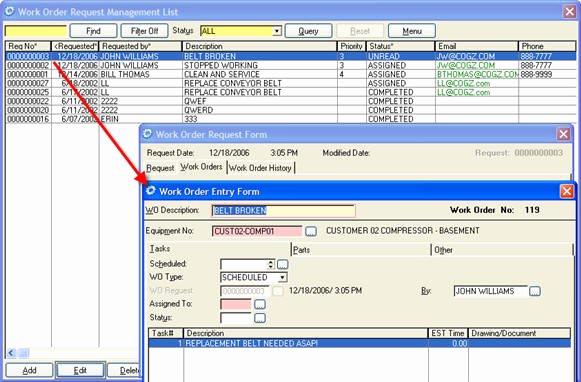581x382 pixels.
Task: Click the Query button
Action: pyautogui.click(x=308, y=31)
